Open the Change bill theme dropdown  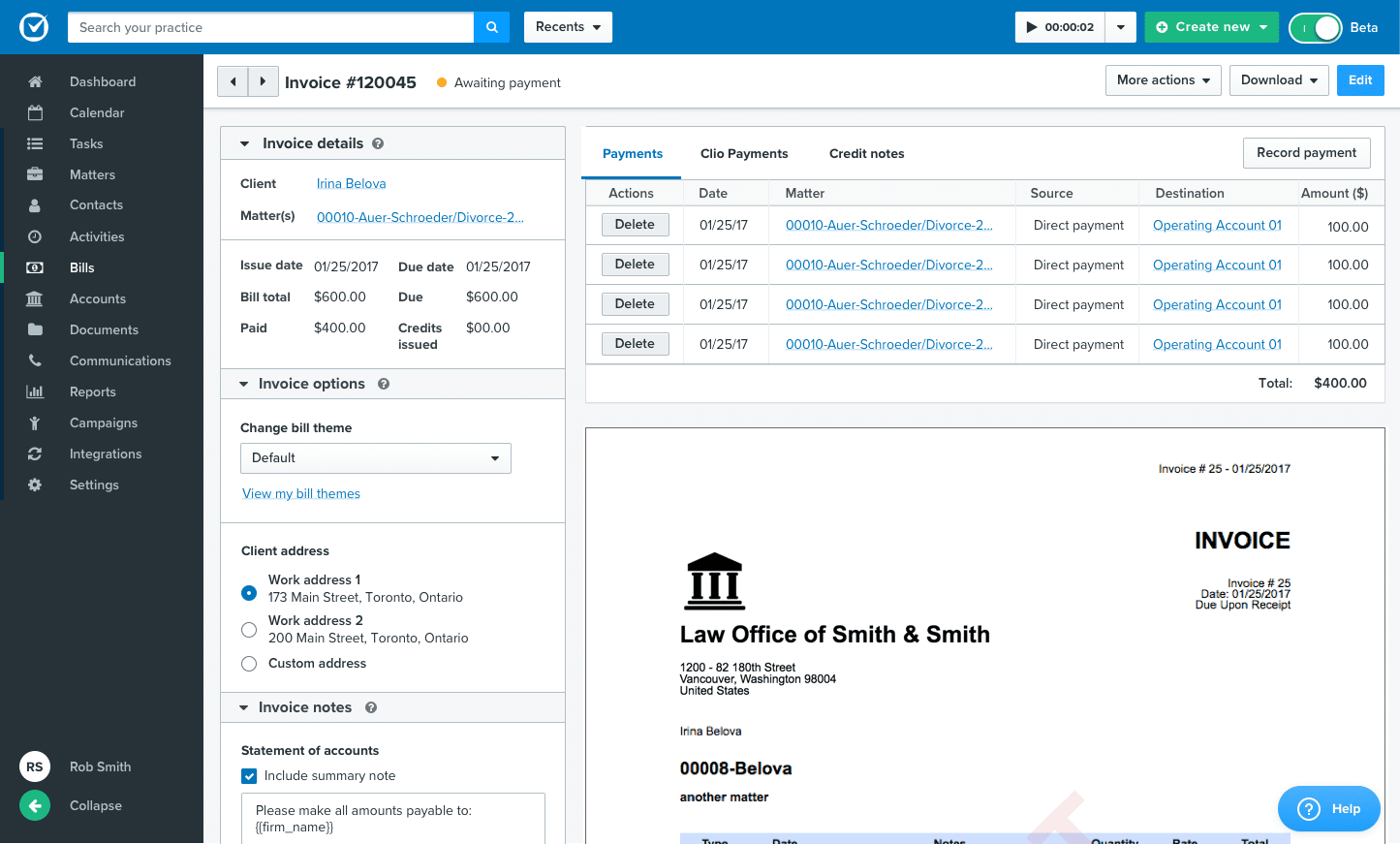[375, 457]
